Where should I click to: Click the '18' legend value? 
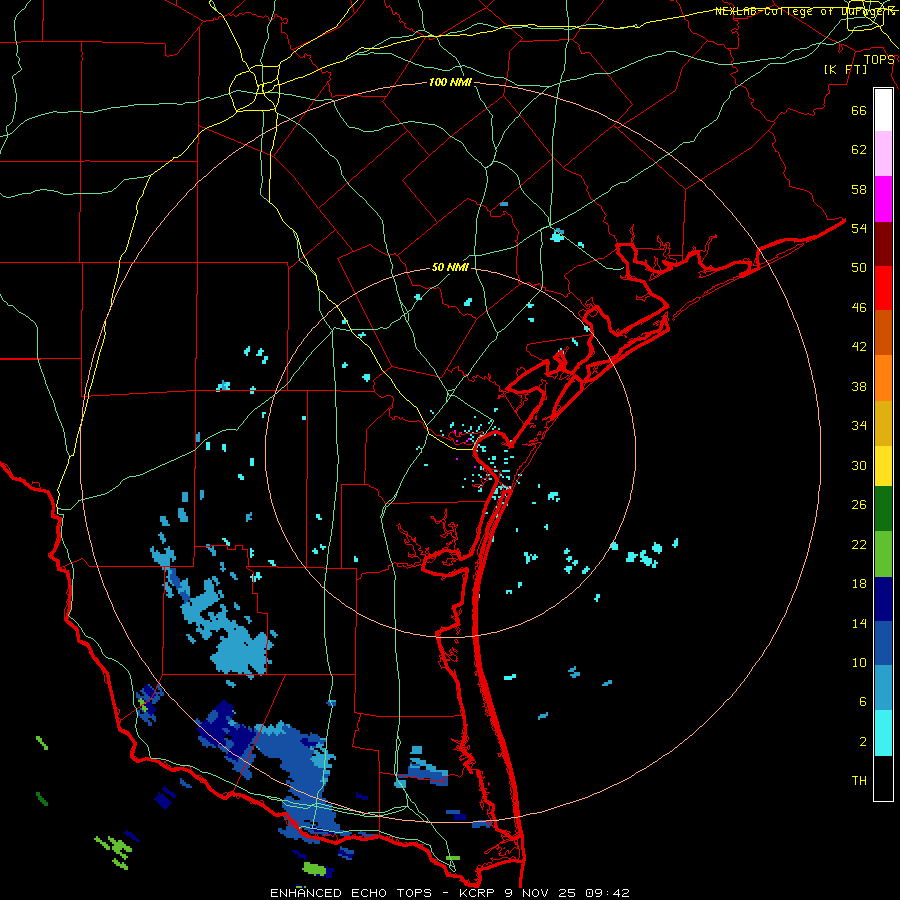coord(859,584)
